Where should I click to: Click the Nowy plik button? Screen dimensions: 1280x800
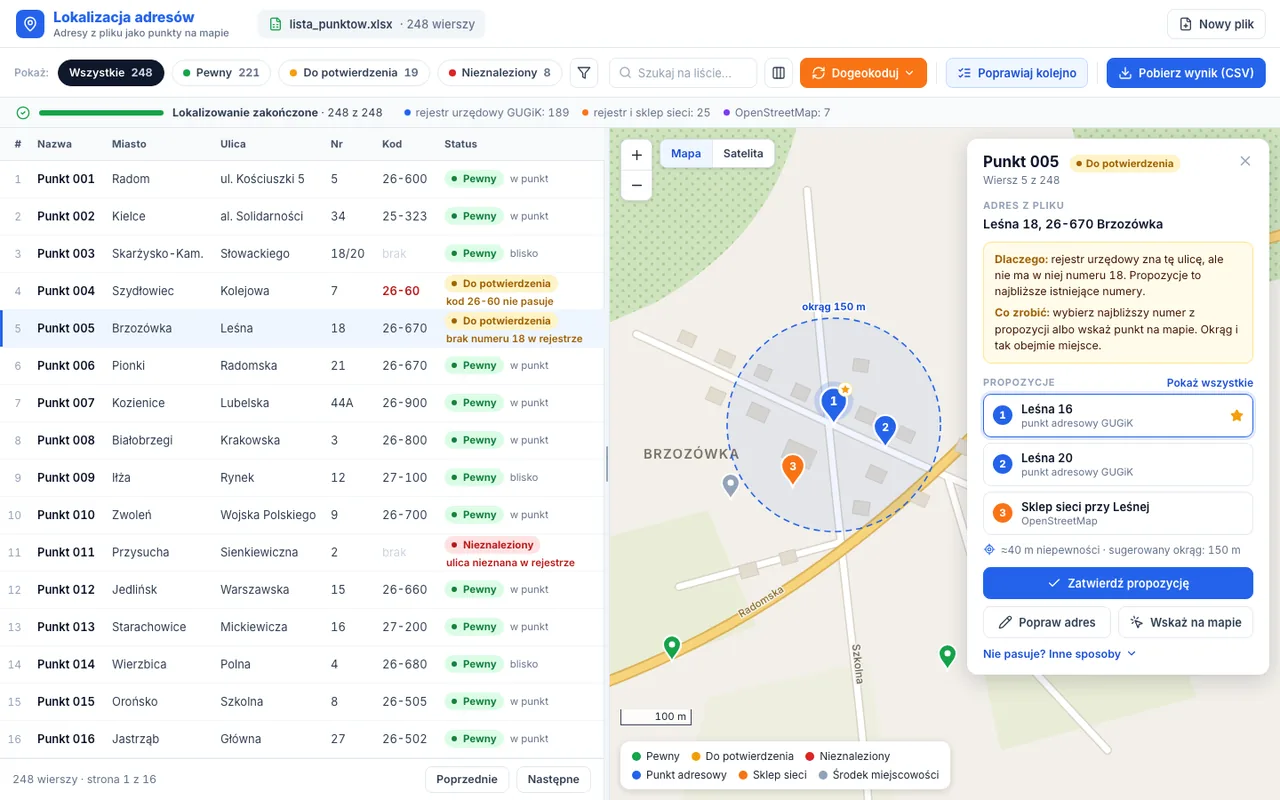[x=1216, y=24]
